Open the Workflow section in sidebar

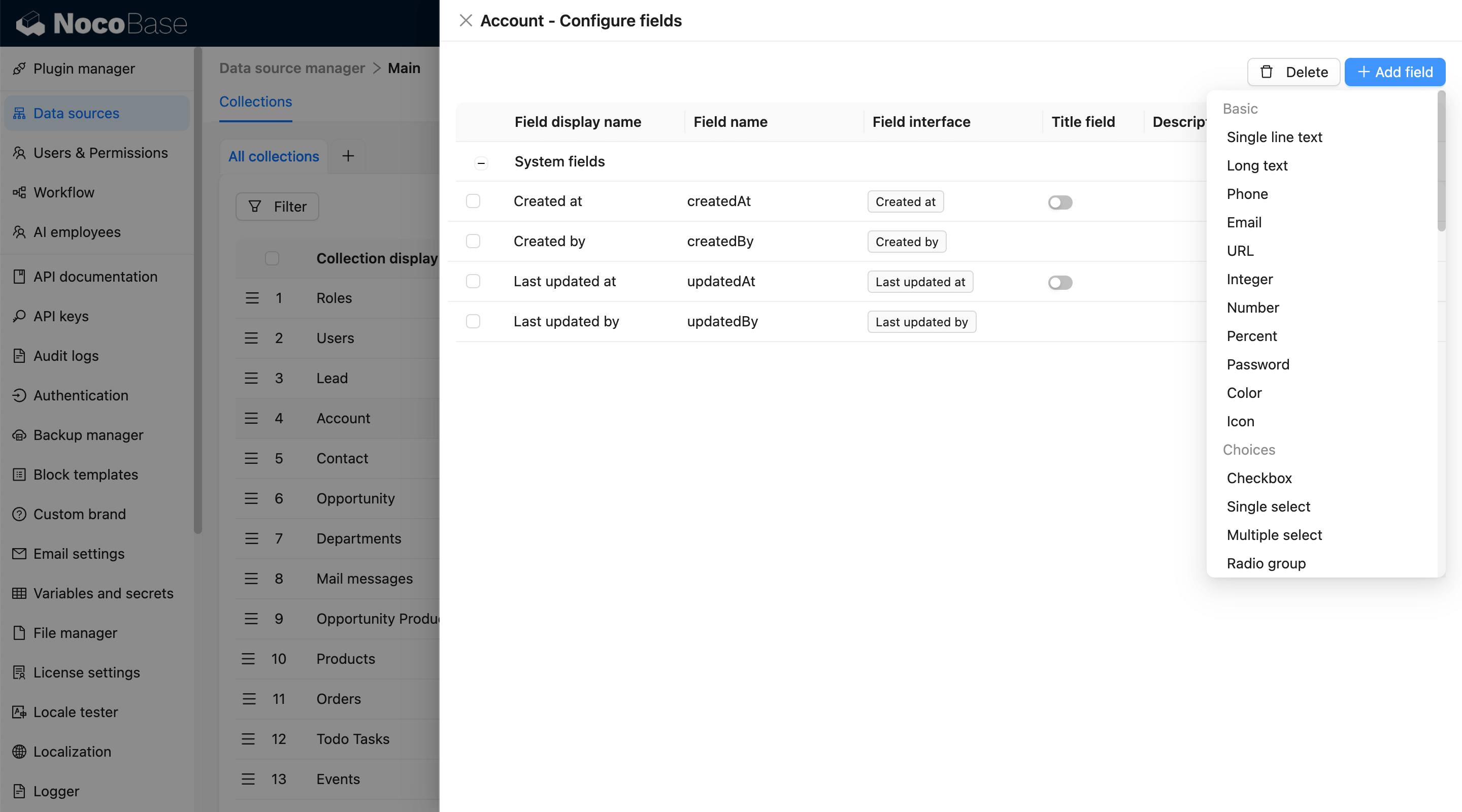pos(64,192)
